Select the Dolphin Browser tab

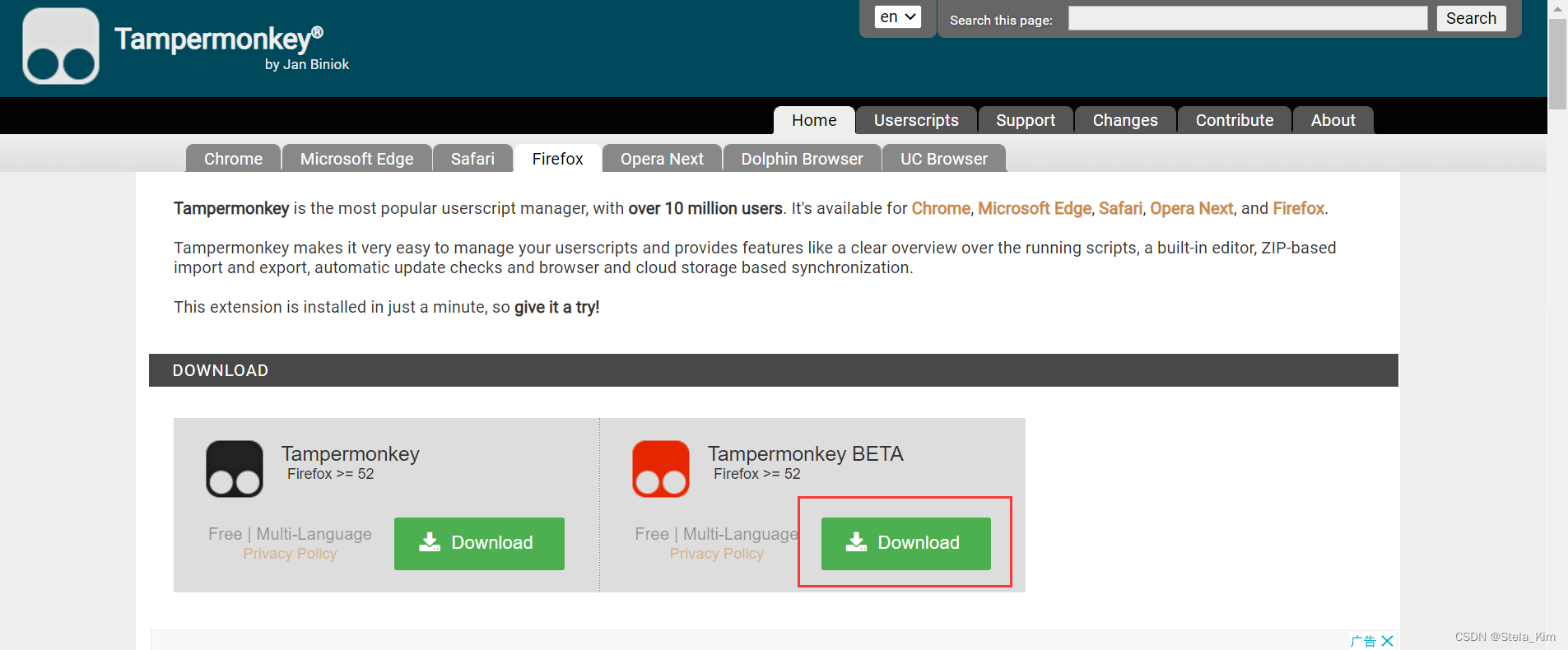[x=802, y=159]
